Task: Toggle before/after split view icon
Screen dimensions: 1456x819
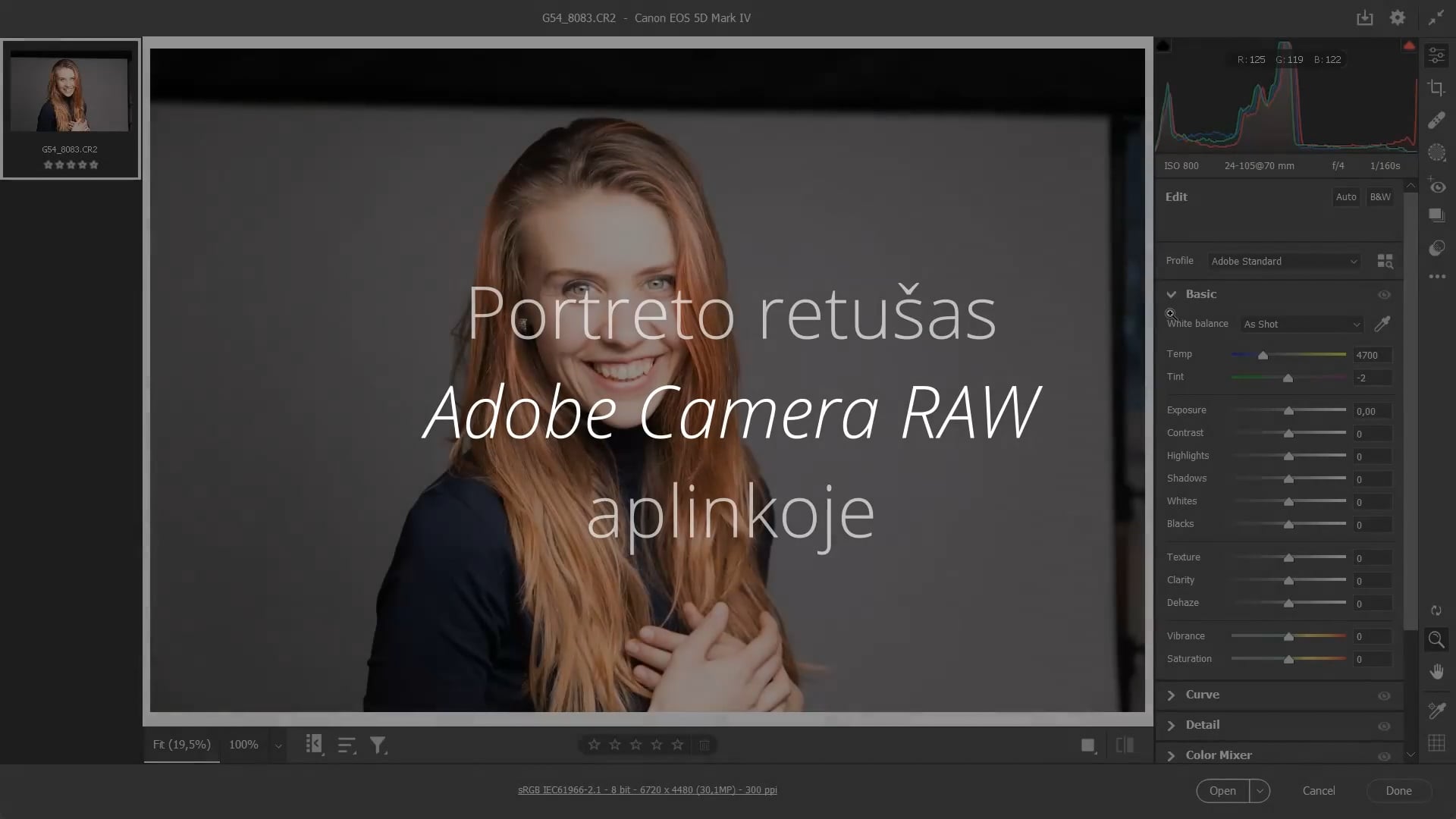Action: (x=1125, y=745)
